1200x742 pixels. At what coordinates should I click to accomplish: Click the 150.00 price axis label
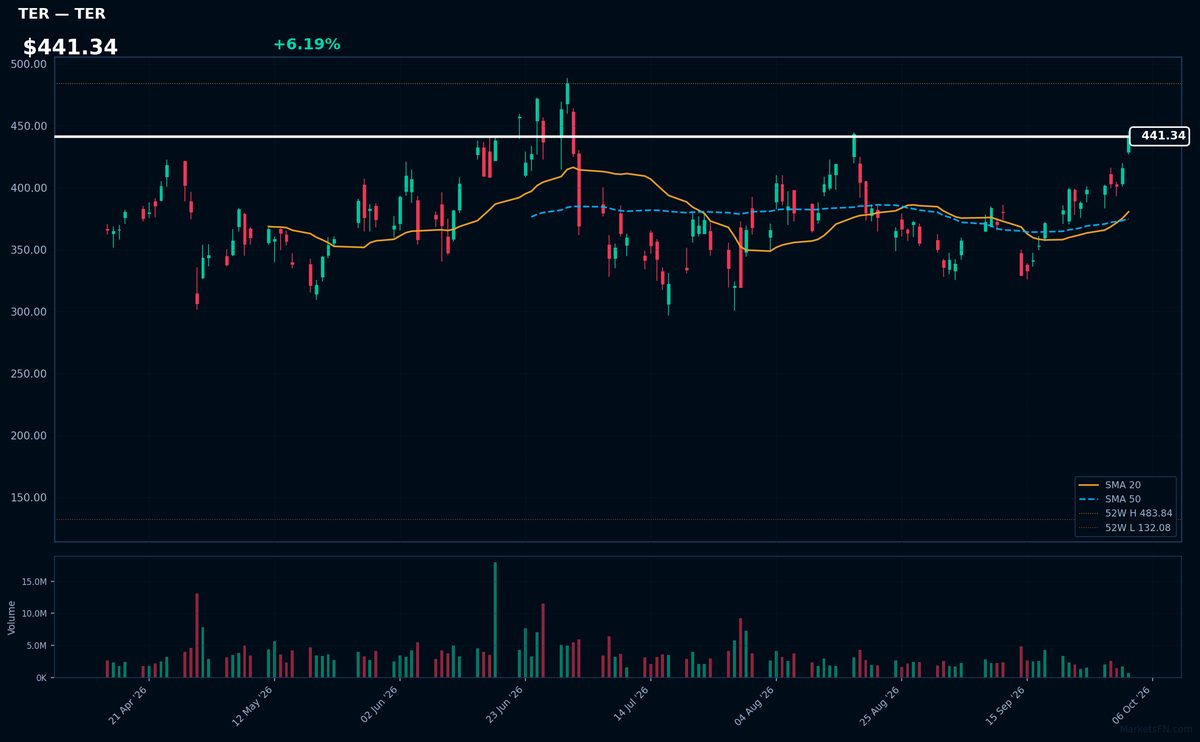tap(28, 498)
